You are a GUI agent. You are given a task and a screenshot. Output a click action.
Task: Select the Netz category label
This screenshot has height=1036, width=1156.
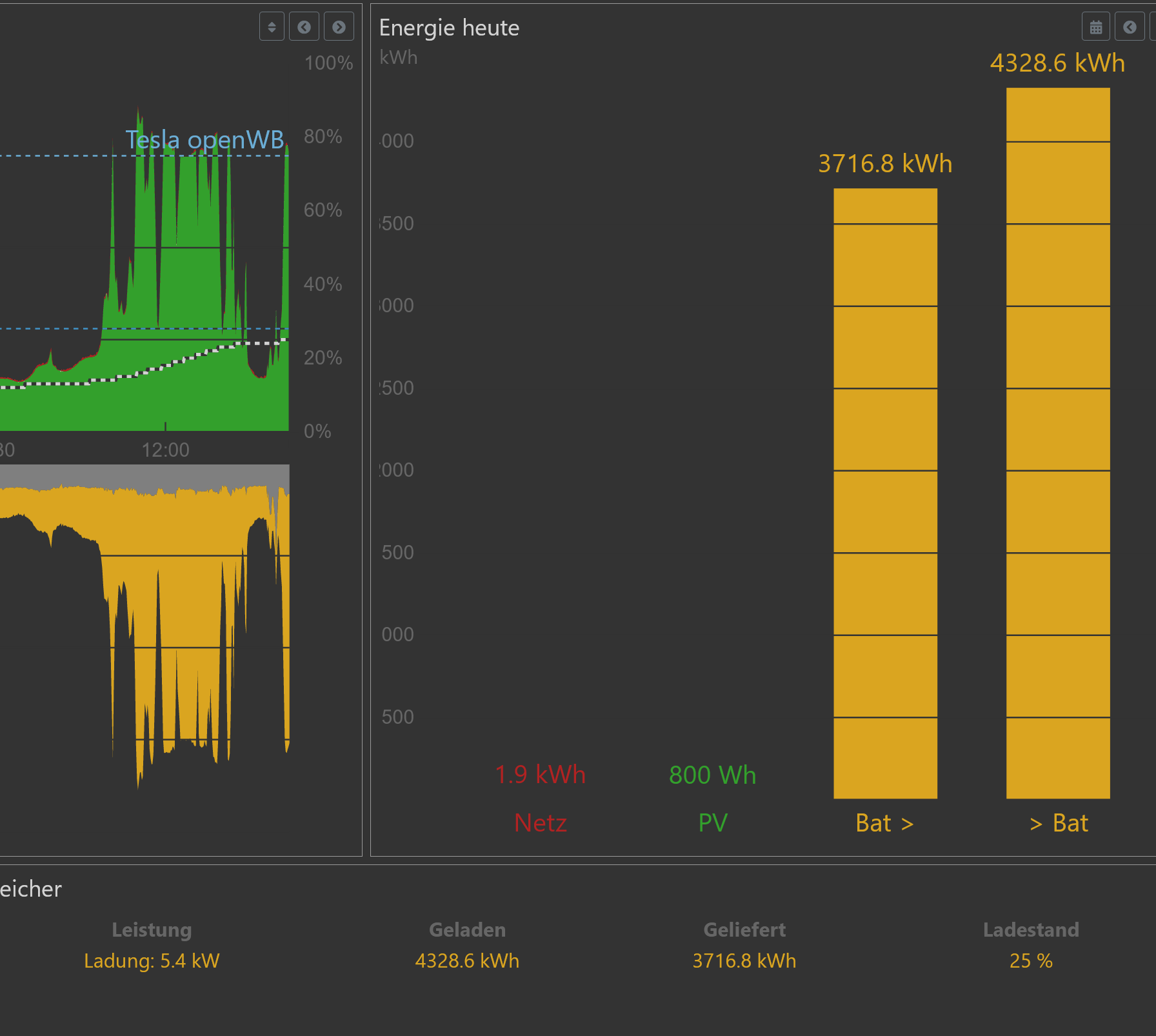coord(540,823)
